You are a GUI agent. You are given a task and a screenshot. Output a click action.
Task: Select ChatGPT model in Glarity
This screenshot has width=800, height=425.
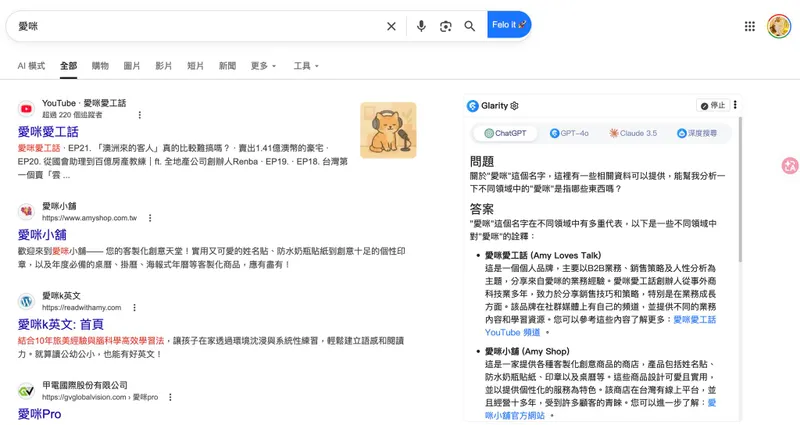[x=505, y=133]
